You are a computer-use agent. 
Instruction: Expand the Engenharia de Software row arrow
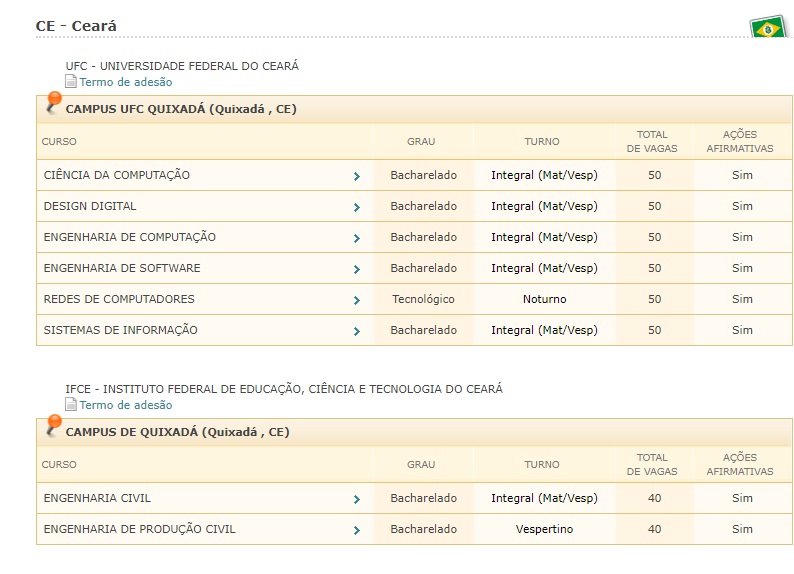(356, 269)
